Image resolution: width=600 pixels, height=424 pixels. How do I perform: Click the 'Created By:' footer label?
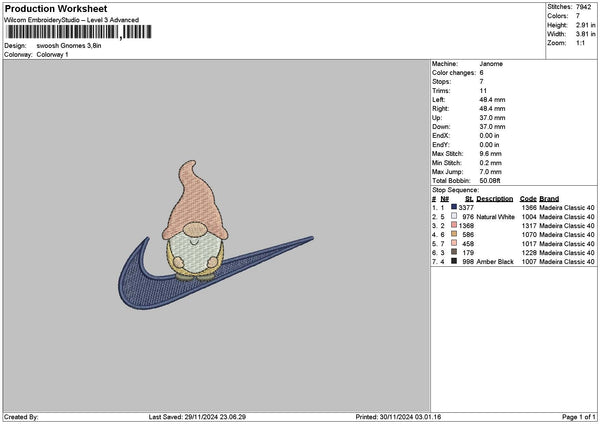(21, 417)
